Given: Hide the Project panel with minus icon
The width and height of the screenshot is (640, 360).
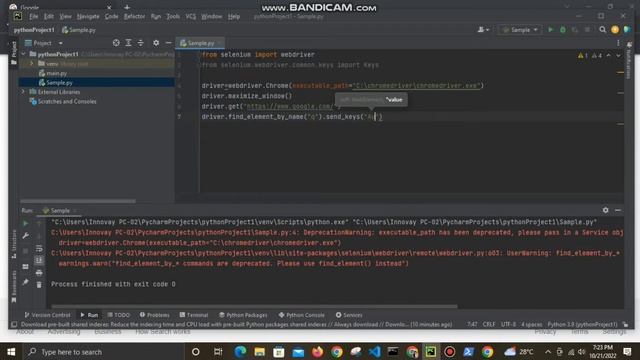Looking at the screenshot, I should coord(168,43).
